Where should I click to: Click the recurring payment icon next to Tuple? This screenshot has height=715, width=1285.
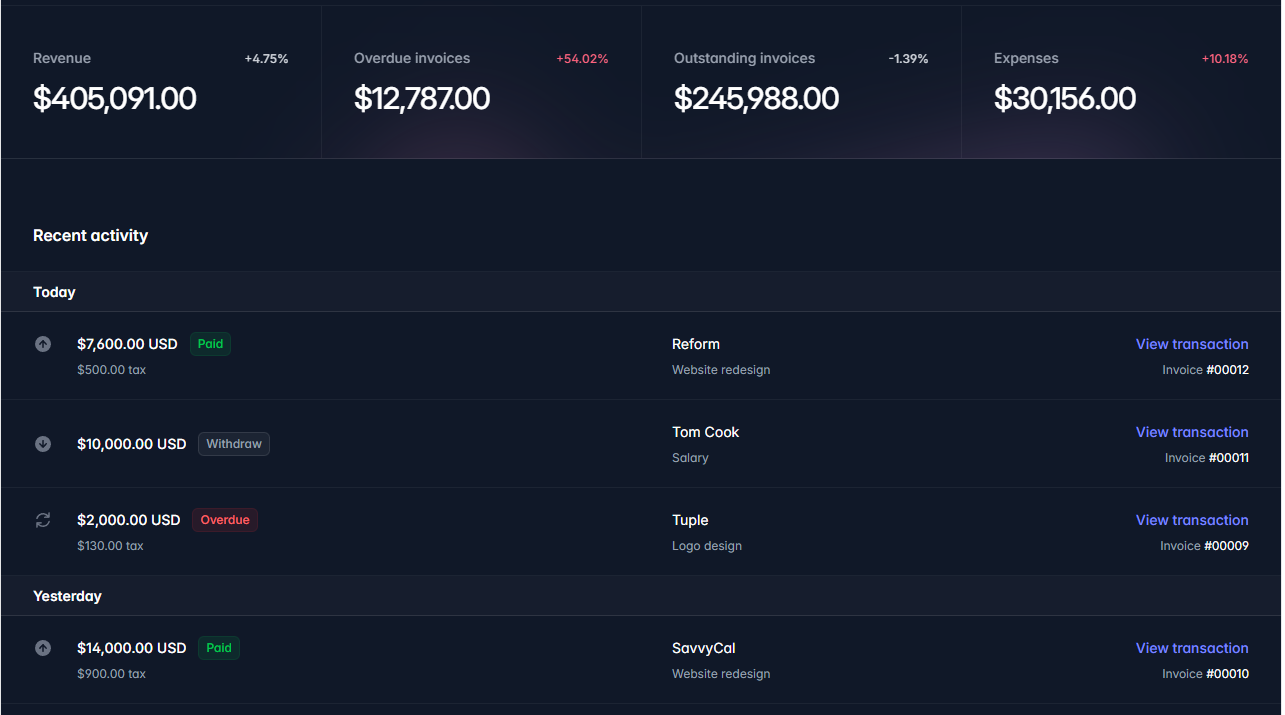point(42,520)
